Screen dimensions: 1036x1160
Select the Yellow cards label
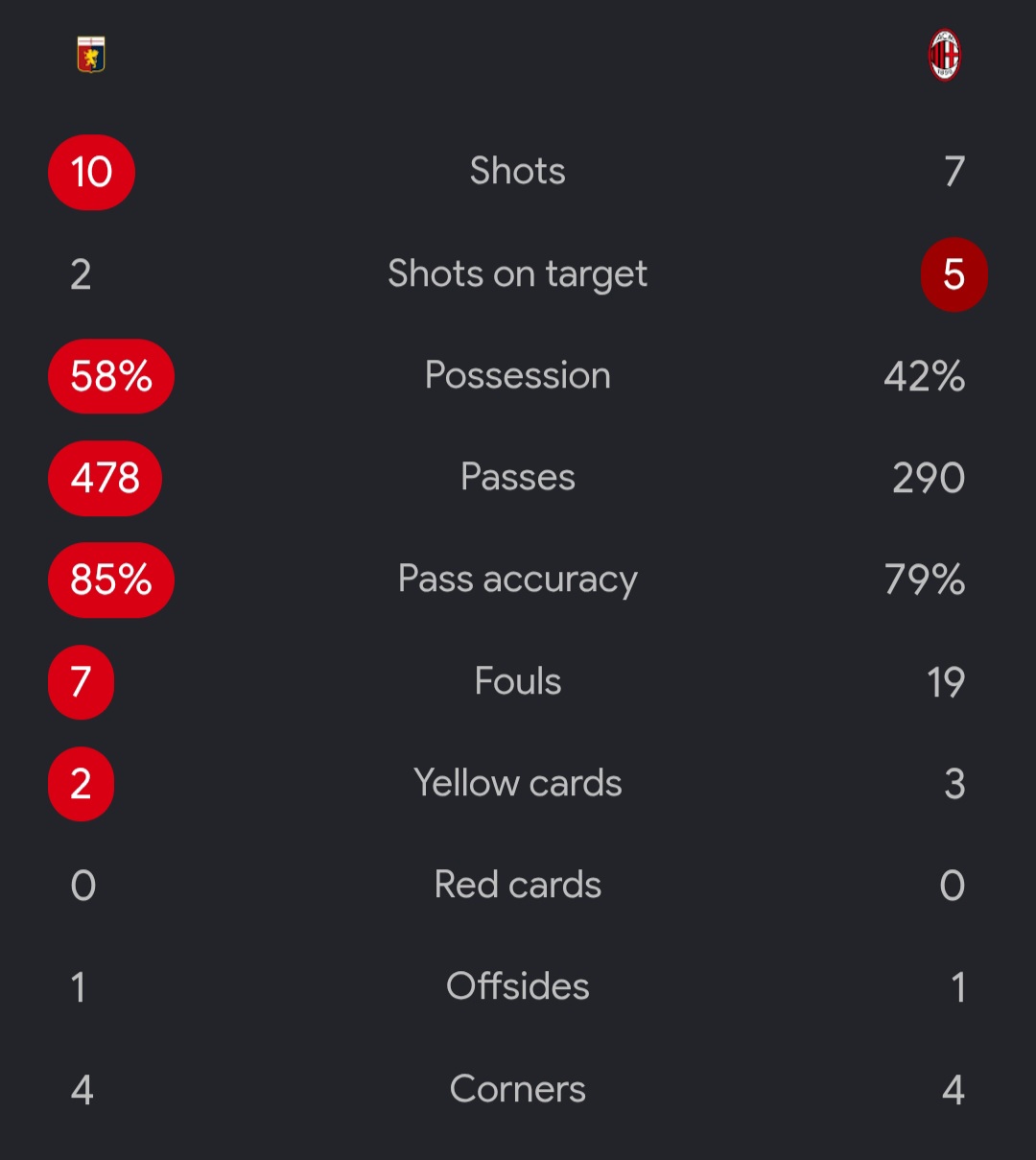click(518, 783)
